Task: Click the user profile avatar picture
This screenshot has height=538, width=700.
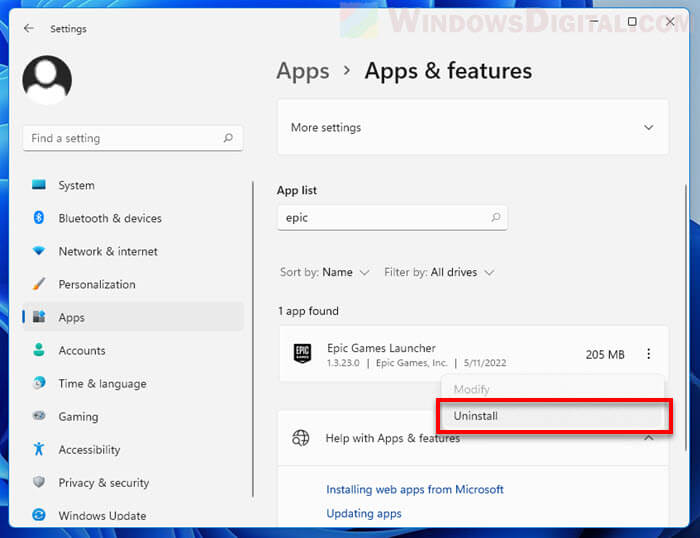Action: click(x=47, y=80)
